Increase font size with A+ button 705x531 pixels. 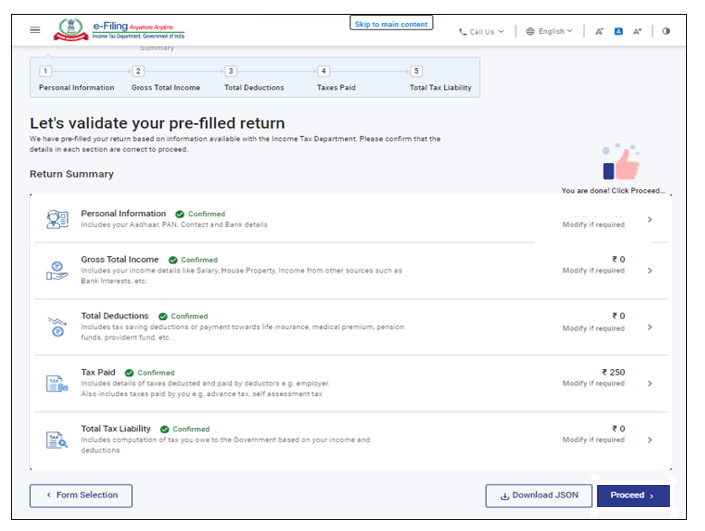(638, 31)
